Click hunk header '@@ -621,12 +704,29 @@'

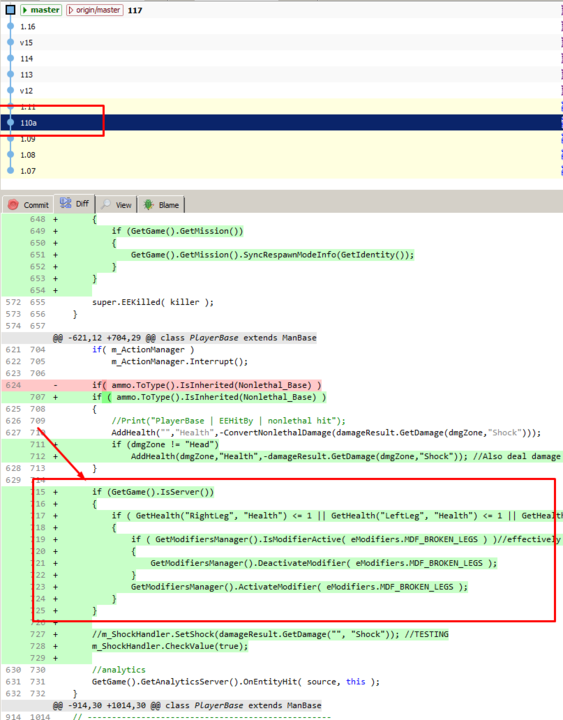tap(185, 338)
